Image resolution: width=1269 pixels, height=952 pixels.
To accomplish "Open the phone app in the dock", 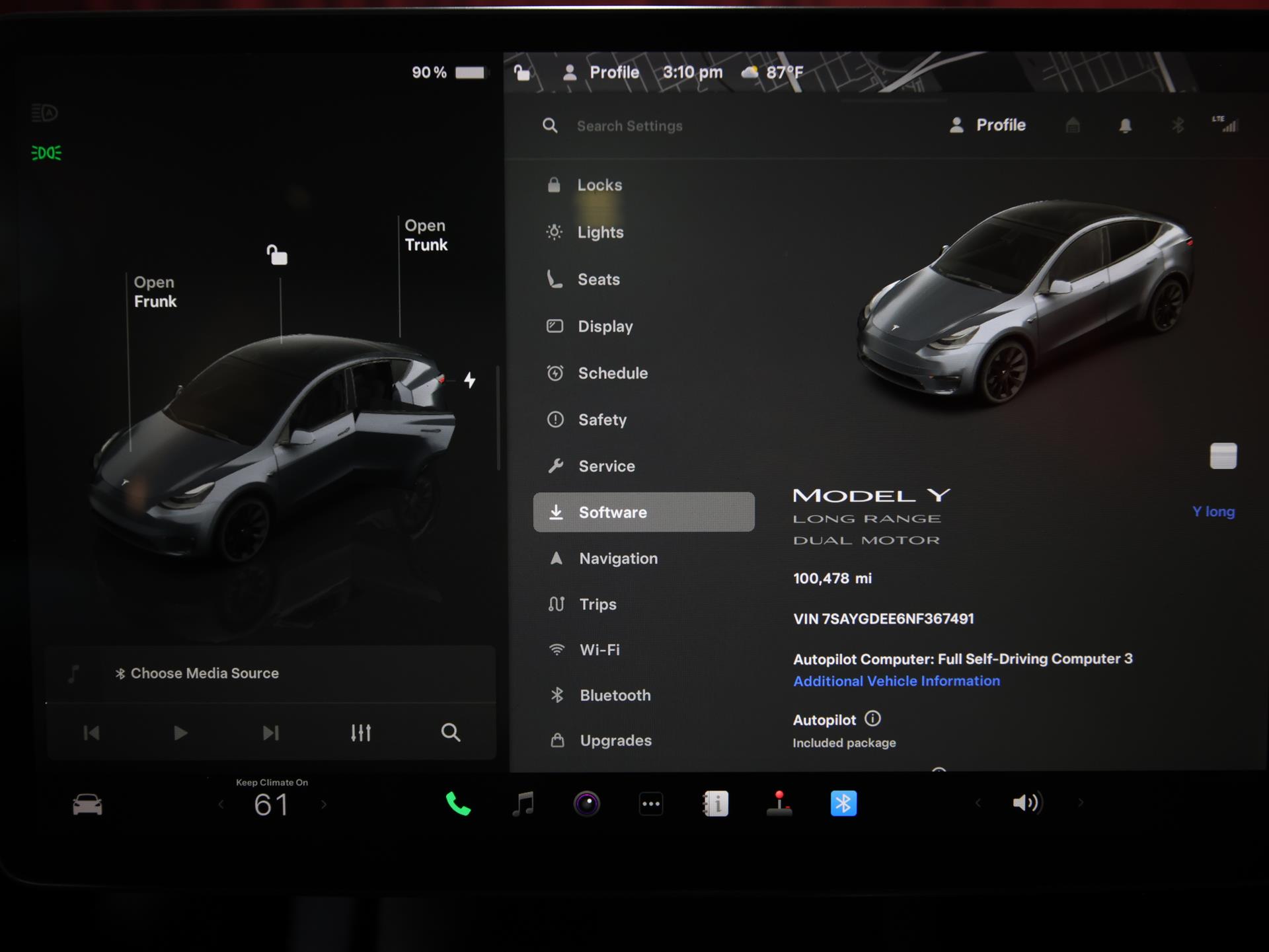I will tap(458, 804).
